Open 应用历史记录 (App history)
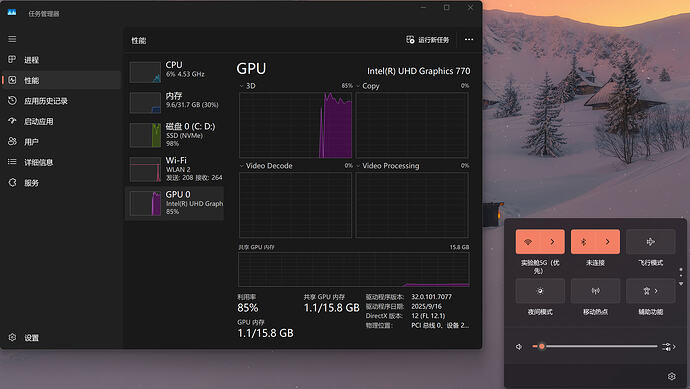690x389 pixels. (x=61, y=101)
